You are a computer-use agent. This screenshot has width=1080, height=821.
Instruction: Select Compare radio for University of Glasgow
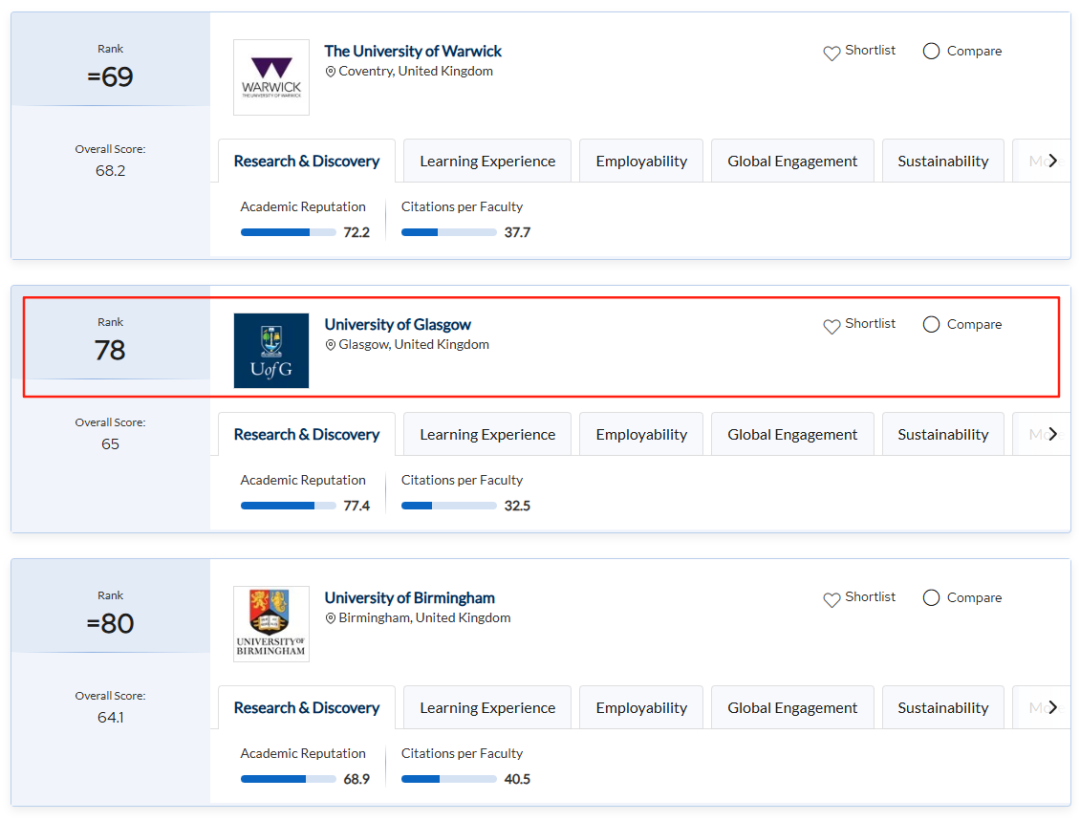point(931,324)
